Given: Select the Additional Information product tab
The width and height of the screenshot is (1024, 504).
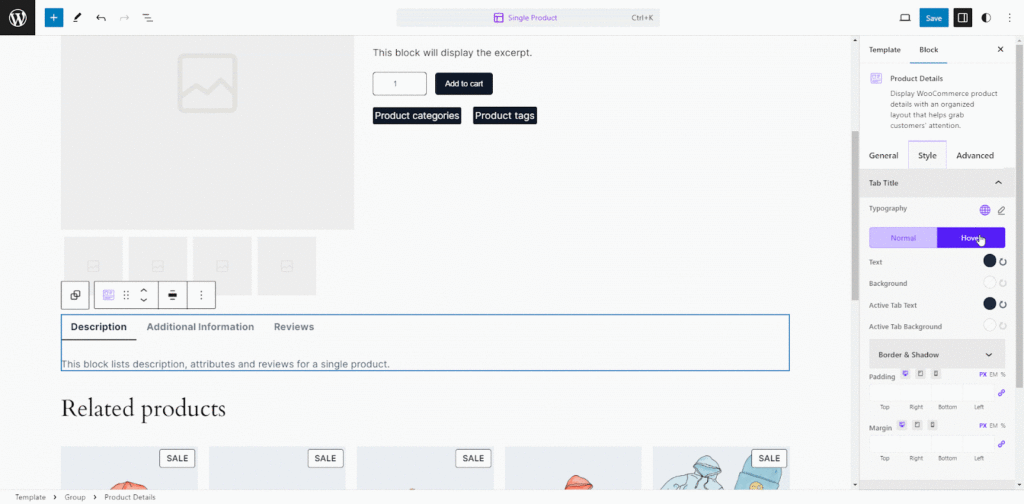Looking at the screenshot, I should point(200,326).
